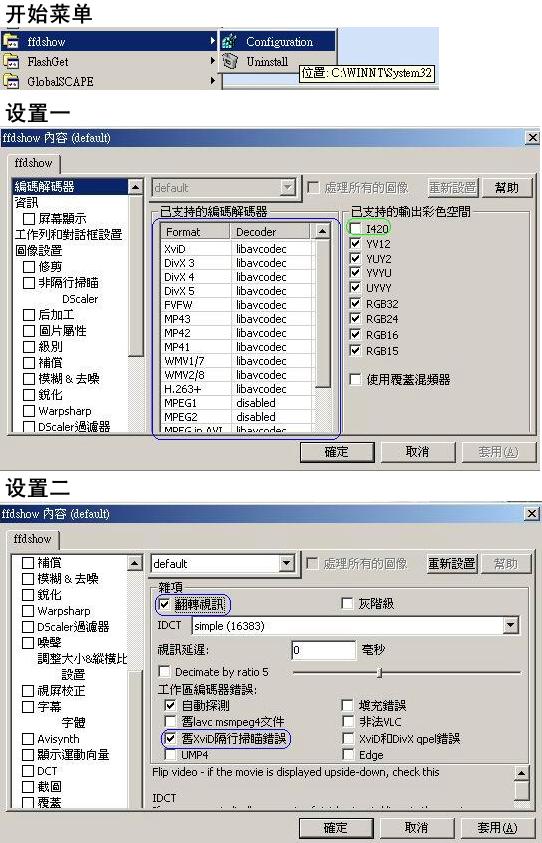Click 取消 in the lower dialog
The image size is (542, 843).
(417, 827)
